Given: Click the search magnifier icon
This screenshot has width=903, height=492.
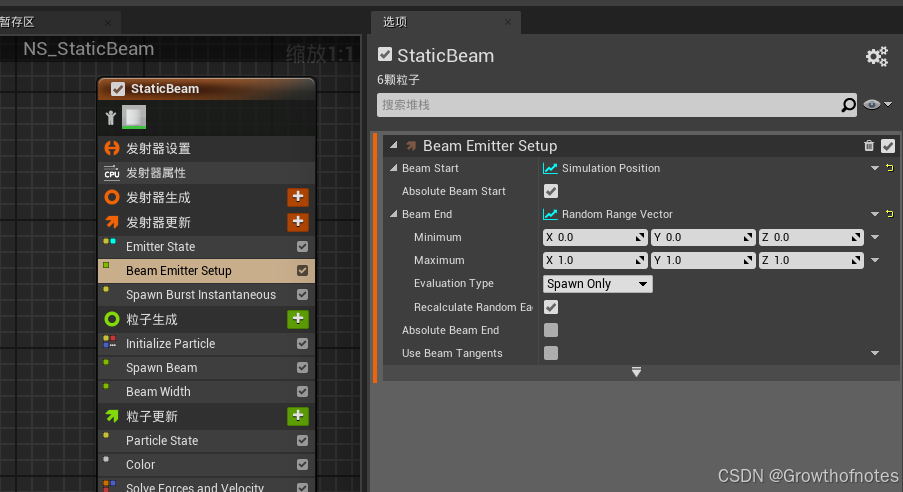Looking at the screenshot, I should pos(848,105).
